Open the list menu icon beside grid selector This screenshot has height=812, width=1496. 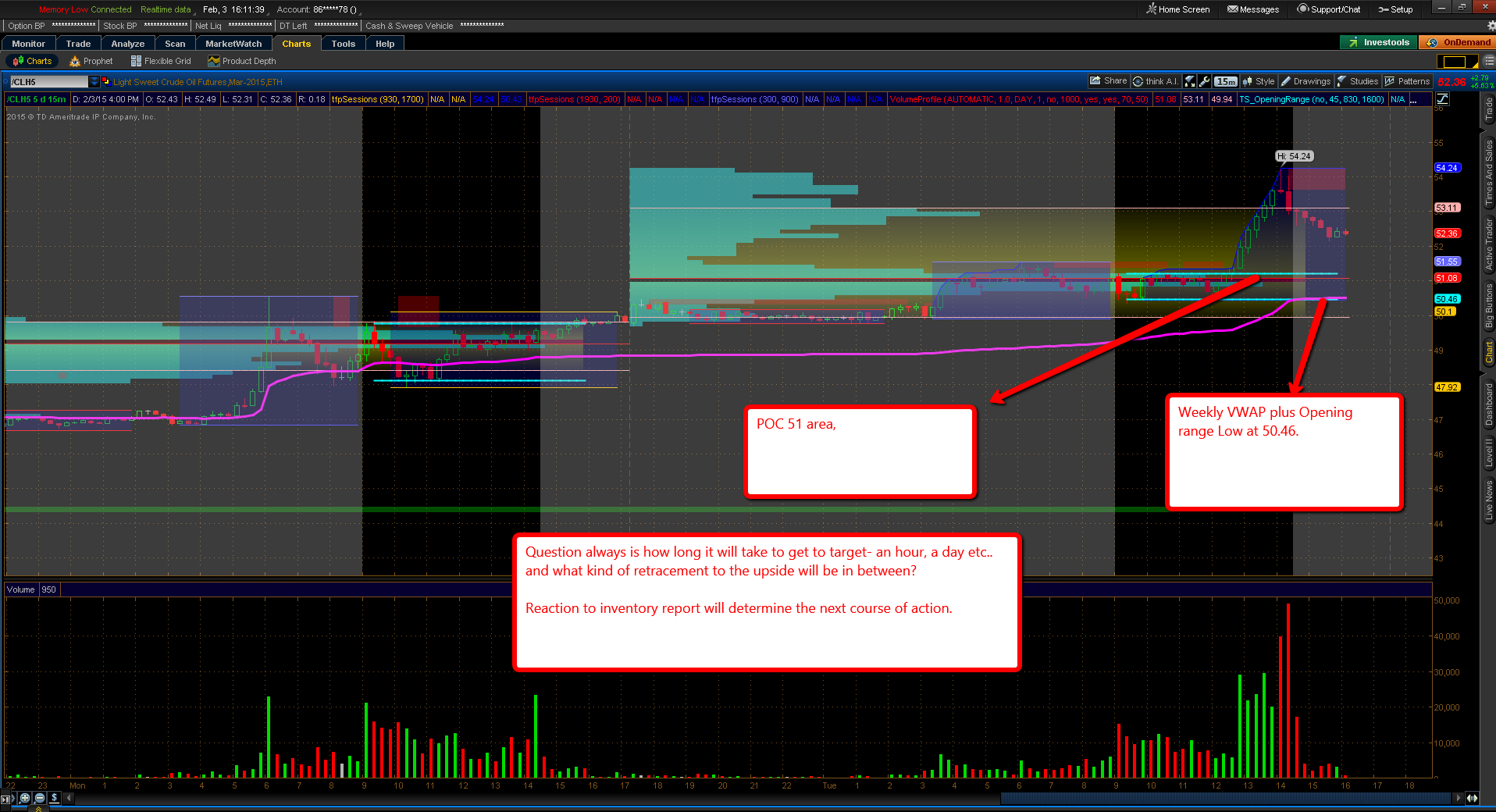pyautogui.click(x=1489, y=62)
